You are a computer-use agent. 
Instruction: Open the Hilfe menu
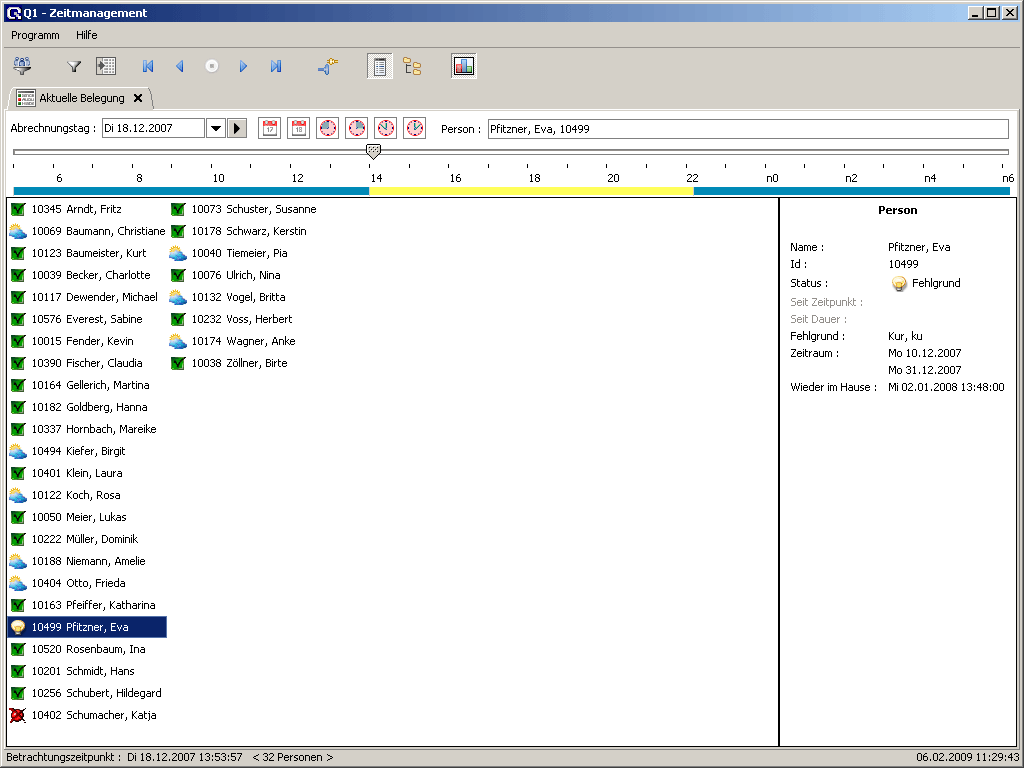coord(87,35)
